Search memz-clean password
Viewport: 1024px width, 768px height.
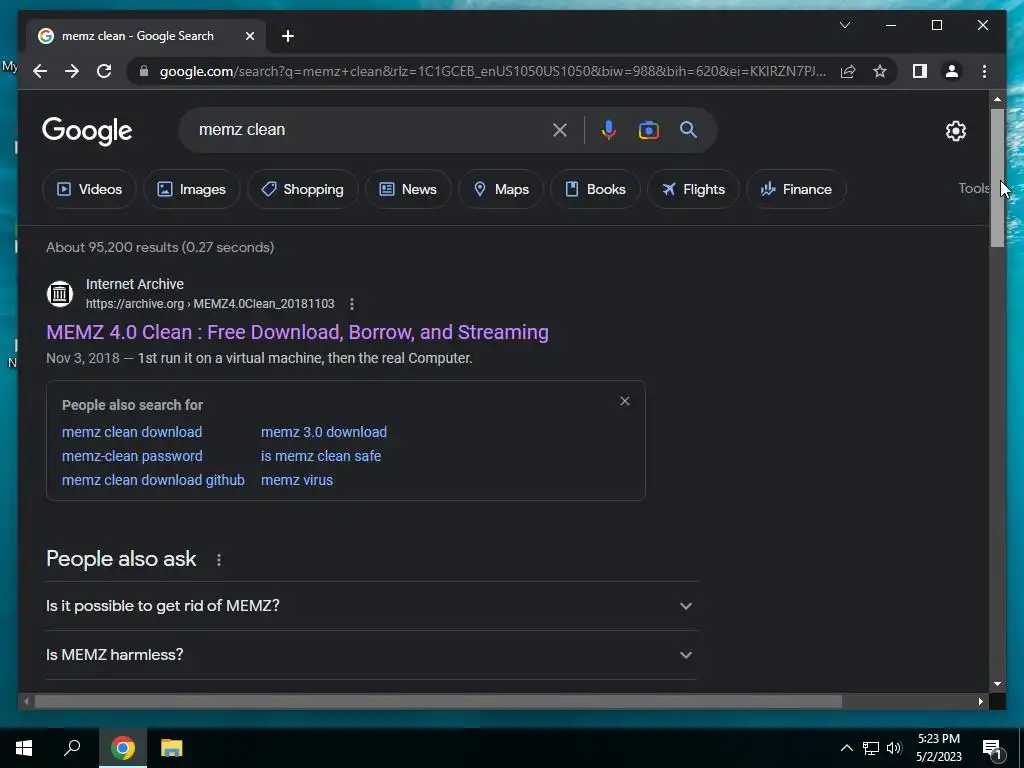pyautogui.click(x=132, y=456)
